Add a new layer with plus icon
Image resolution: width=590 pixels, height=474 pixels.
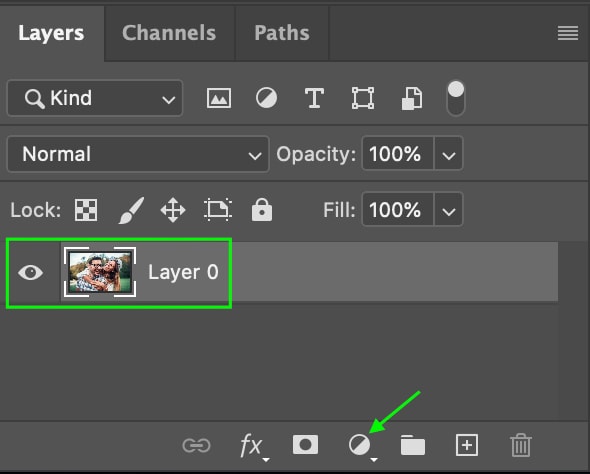(467, 445)
